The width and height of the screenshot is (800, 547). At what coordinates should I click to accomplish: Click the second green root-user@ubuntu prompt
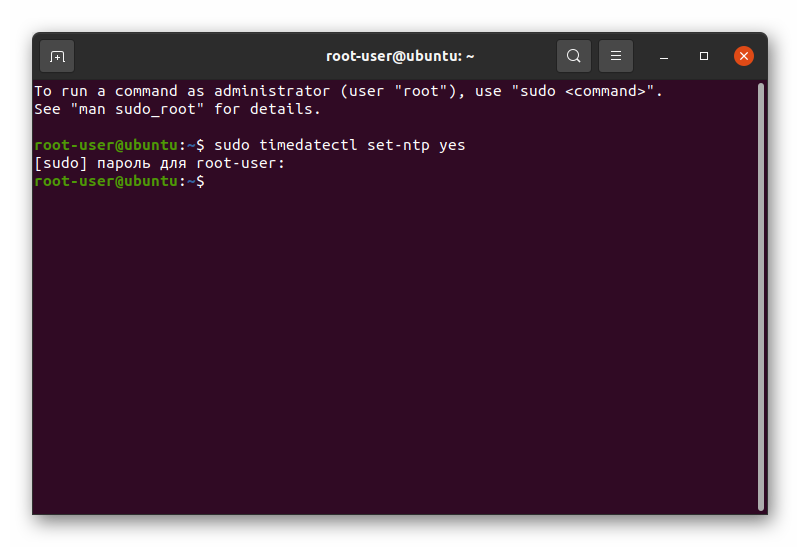point(106,181)
